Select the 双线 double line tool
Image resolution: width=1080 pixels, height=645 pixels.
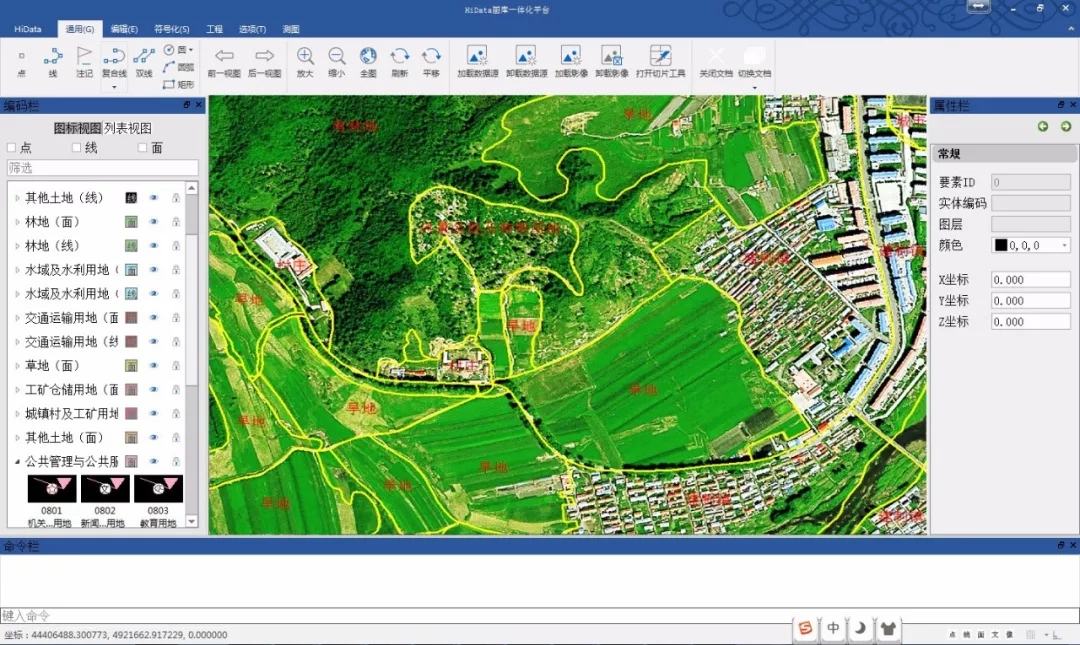[x=144, y=62]
